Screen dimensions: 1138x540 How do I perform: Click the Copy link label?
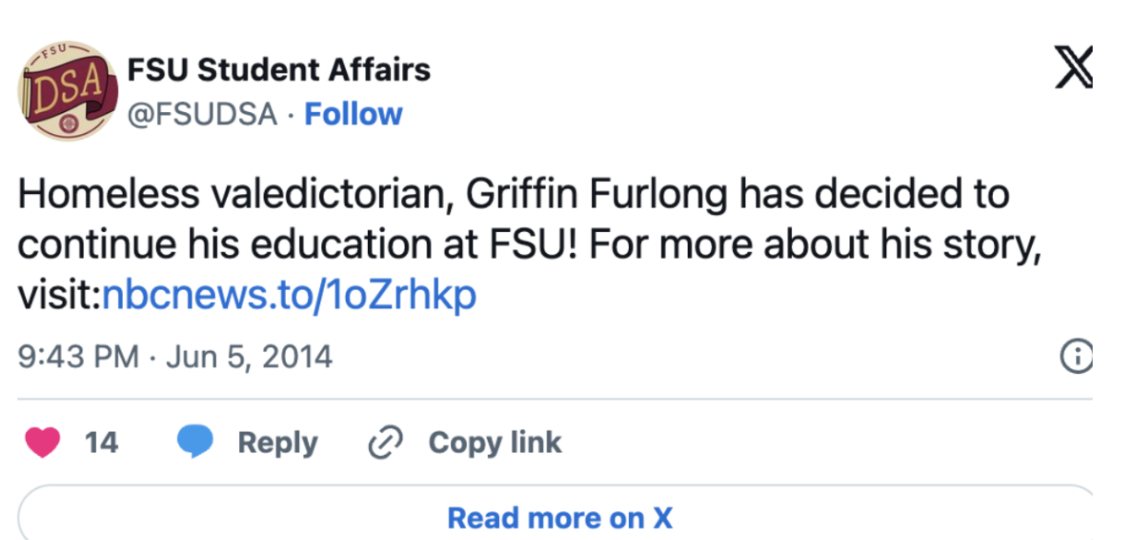(x=495, y=442)
